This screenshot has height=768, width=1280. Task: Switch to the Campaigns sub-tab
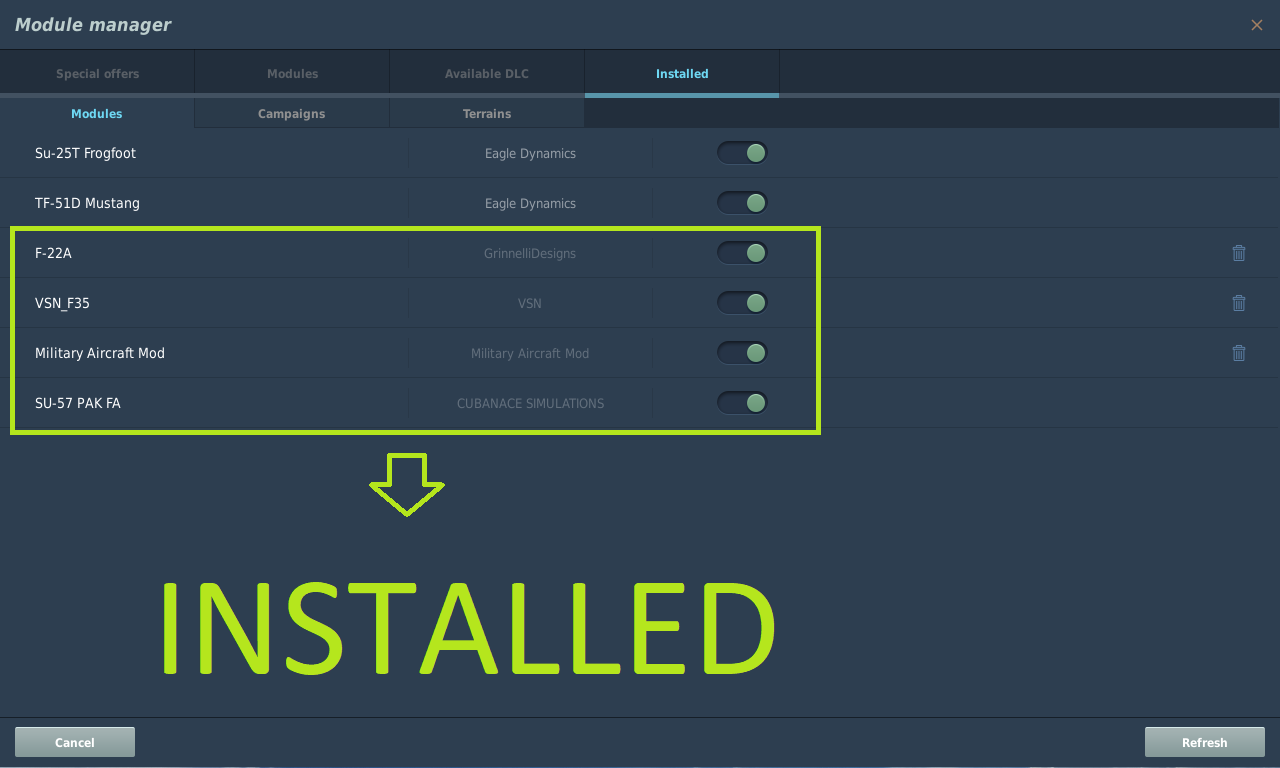(x=292, y=114)
